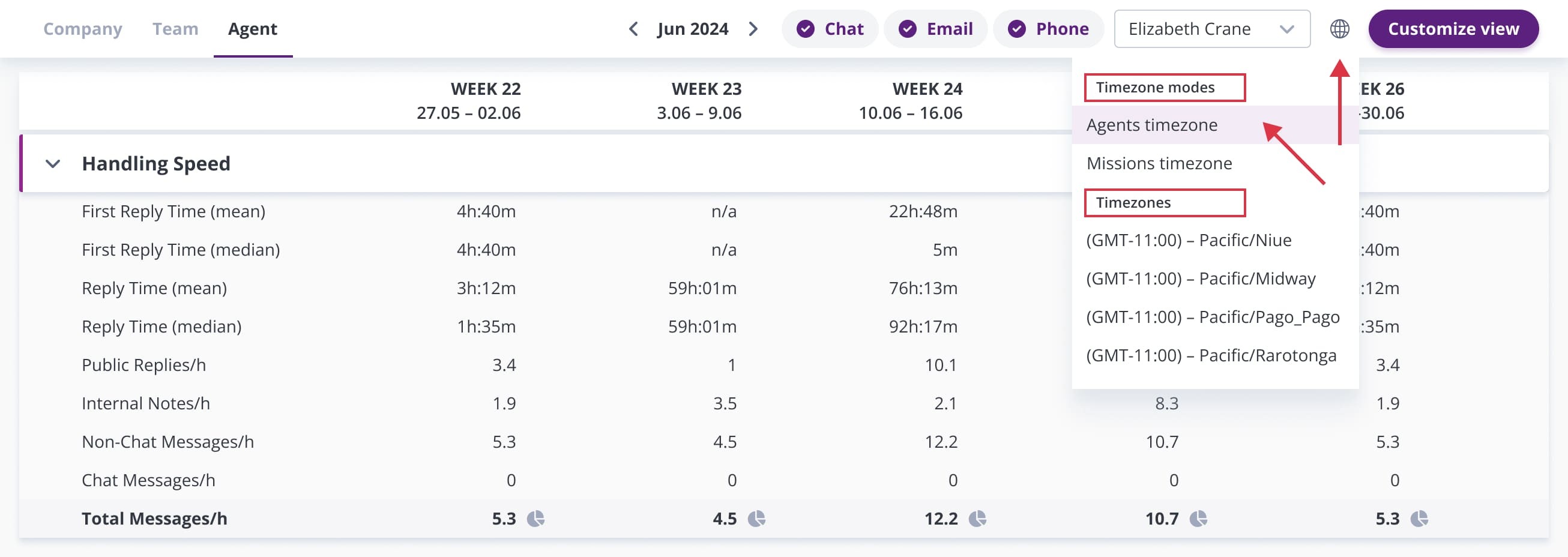This screenshot has height=557, width=1568.
Task: Select Agents timezone mode
Action: click(x=1151, y=125)
